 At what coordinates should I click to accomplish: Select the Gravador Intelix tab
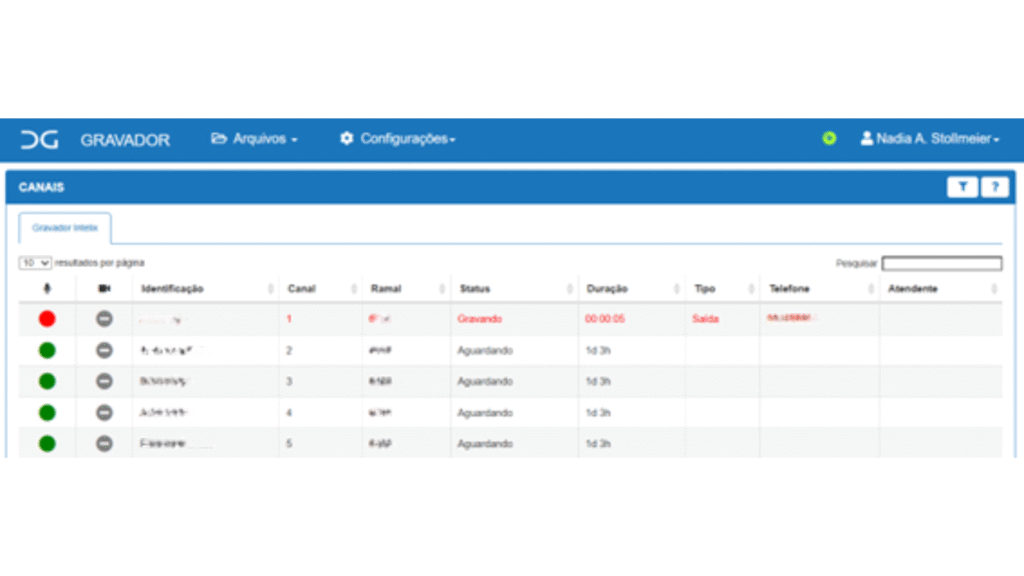(65, 228)
